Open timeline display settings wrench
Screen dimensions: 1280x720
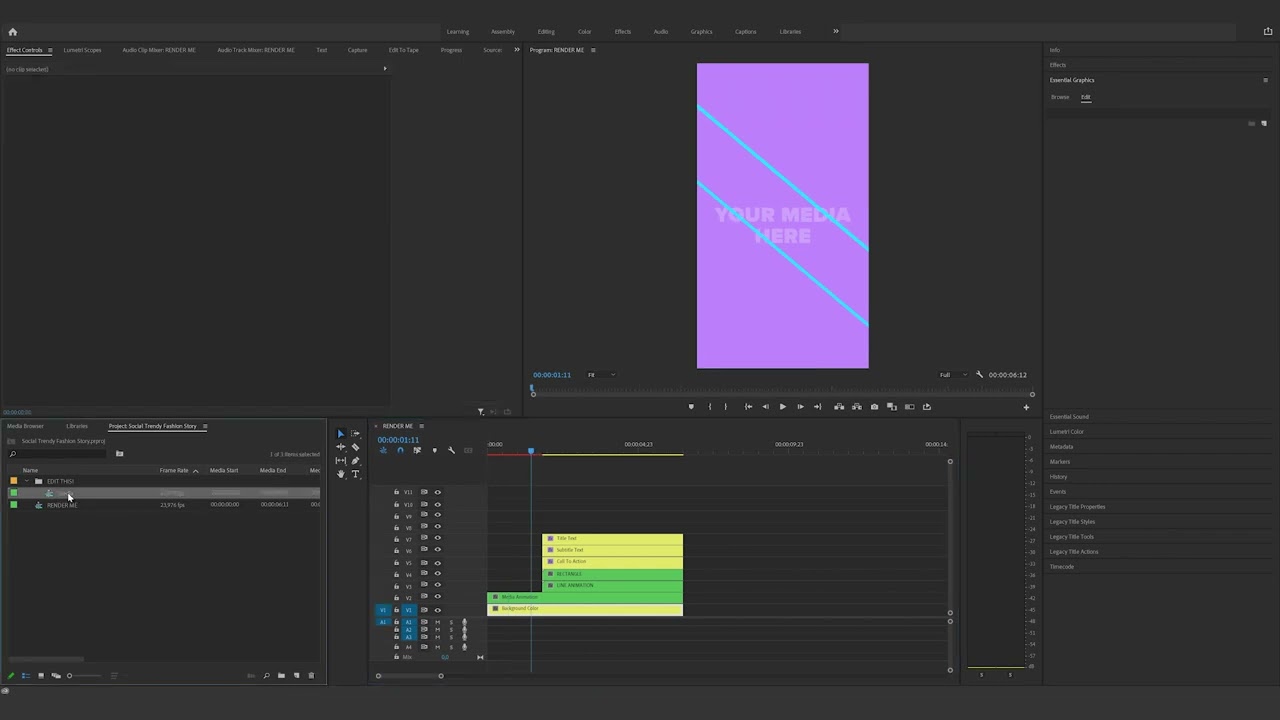[451, 450]
